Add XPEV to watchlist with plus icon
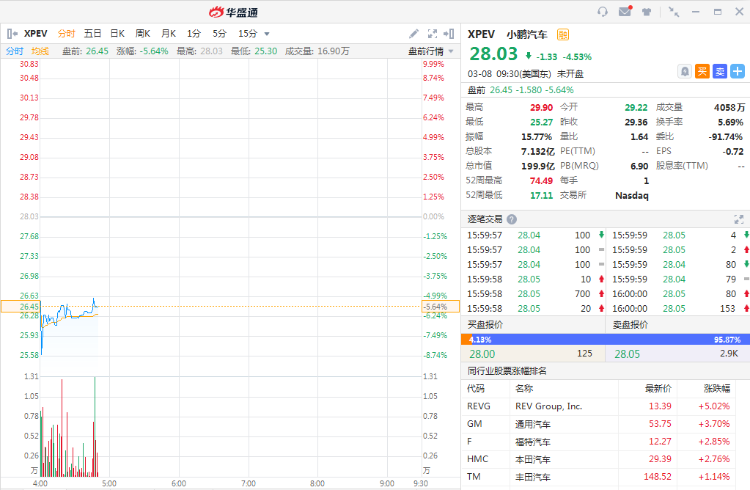 click(x=737, y=71)
